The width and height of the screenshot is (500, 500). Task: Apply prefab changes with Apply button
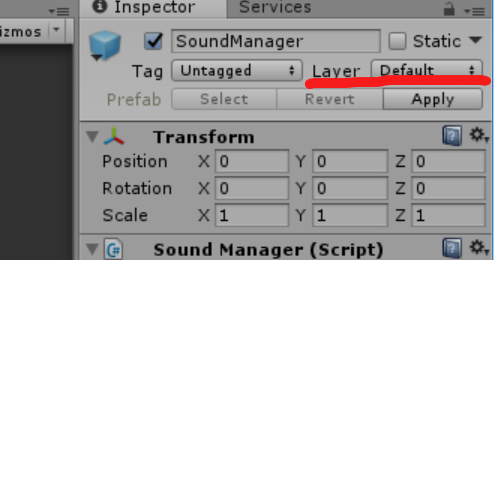(433, 99)
